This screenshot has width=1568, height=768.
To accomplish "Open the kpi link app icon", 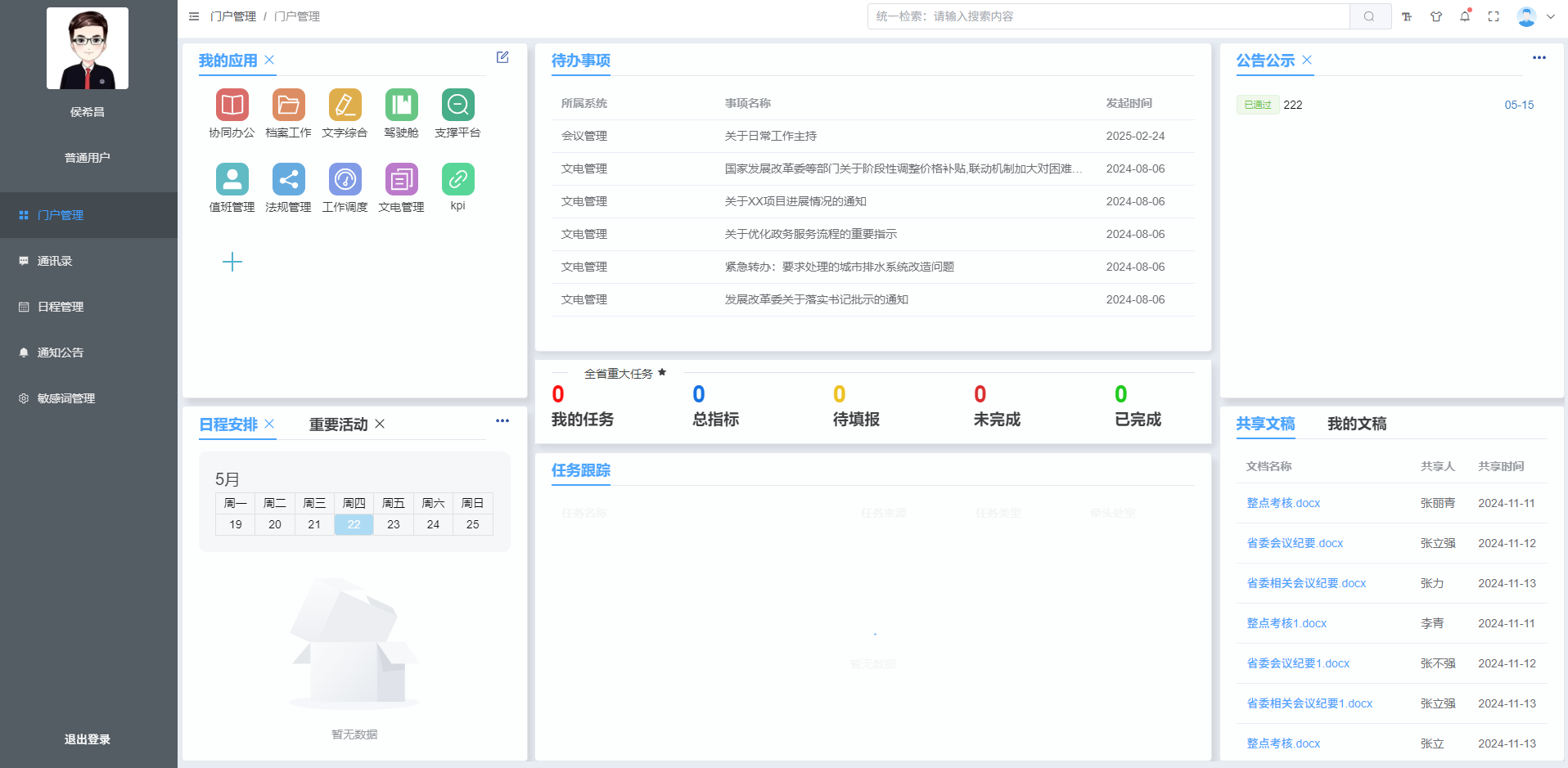I will [457, 180].
